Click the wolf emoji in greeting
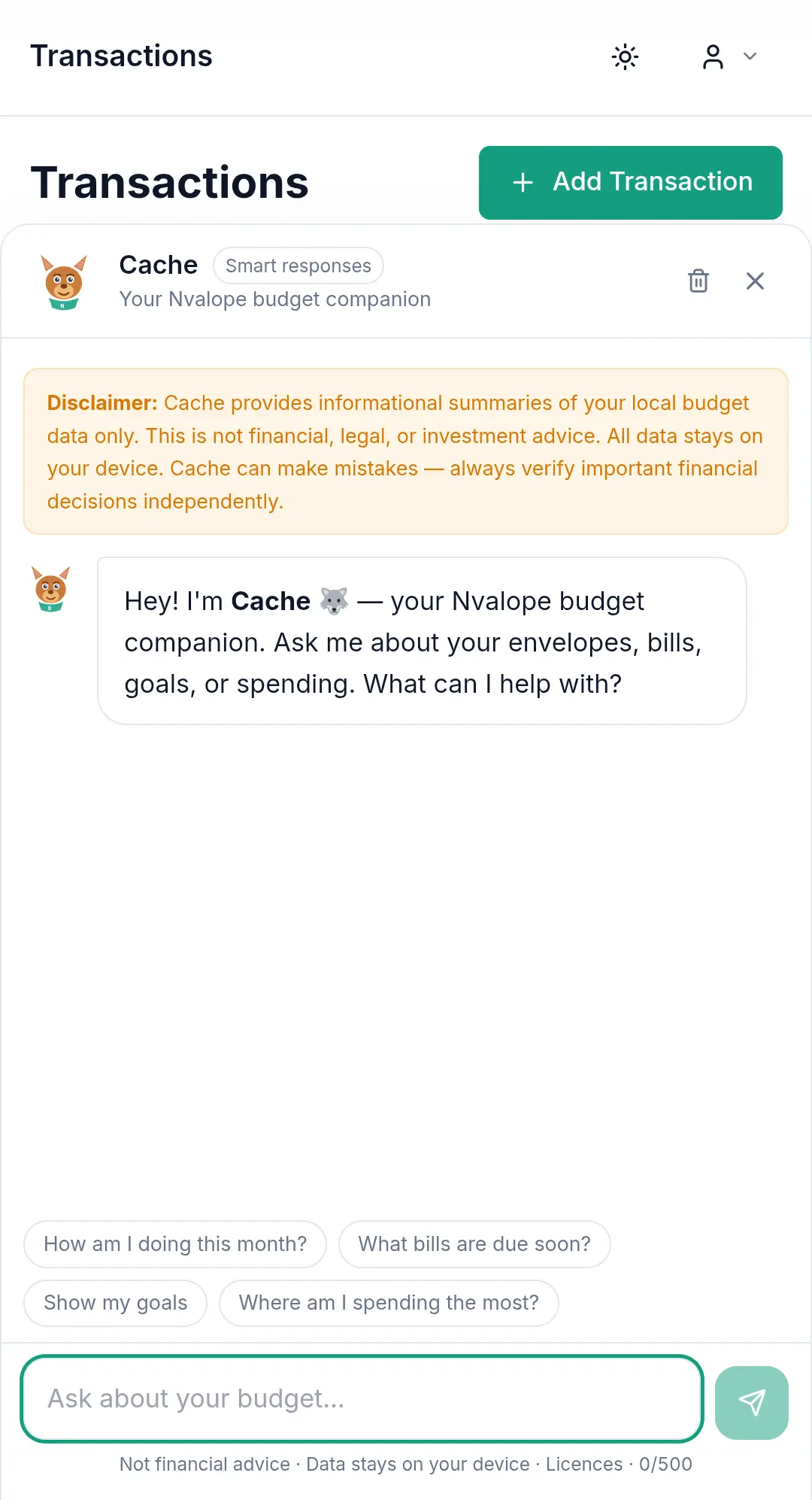Image resolution: width=812 pixels, height=1500 pixels. point(334,601)
